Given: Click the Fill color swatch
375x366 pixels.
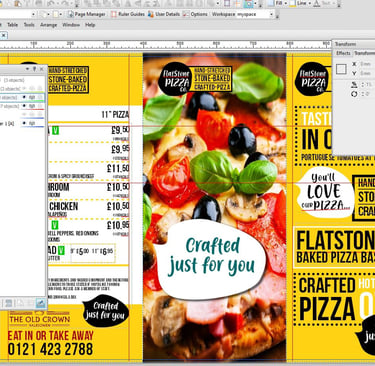Looking at the screenshot, I should [x=271, y=3].
